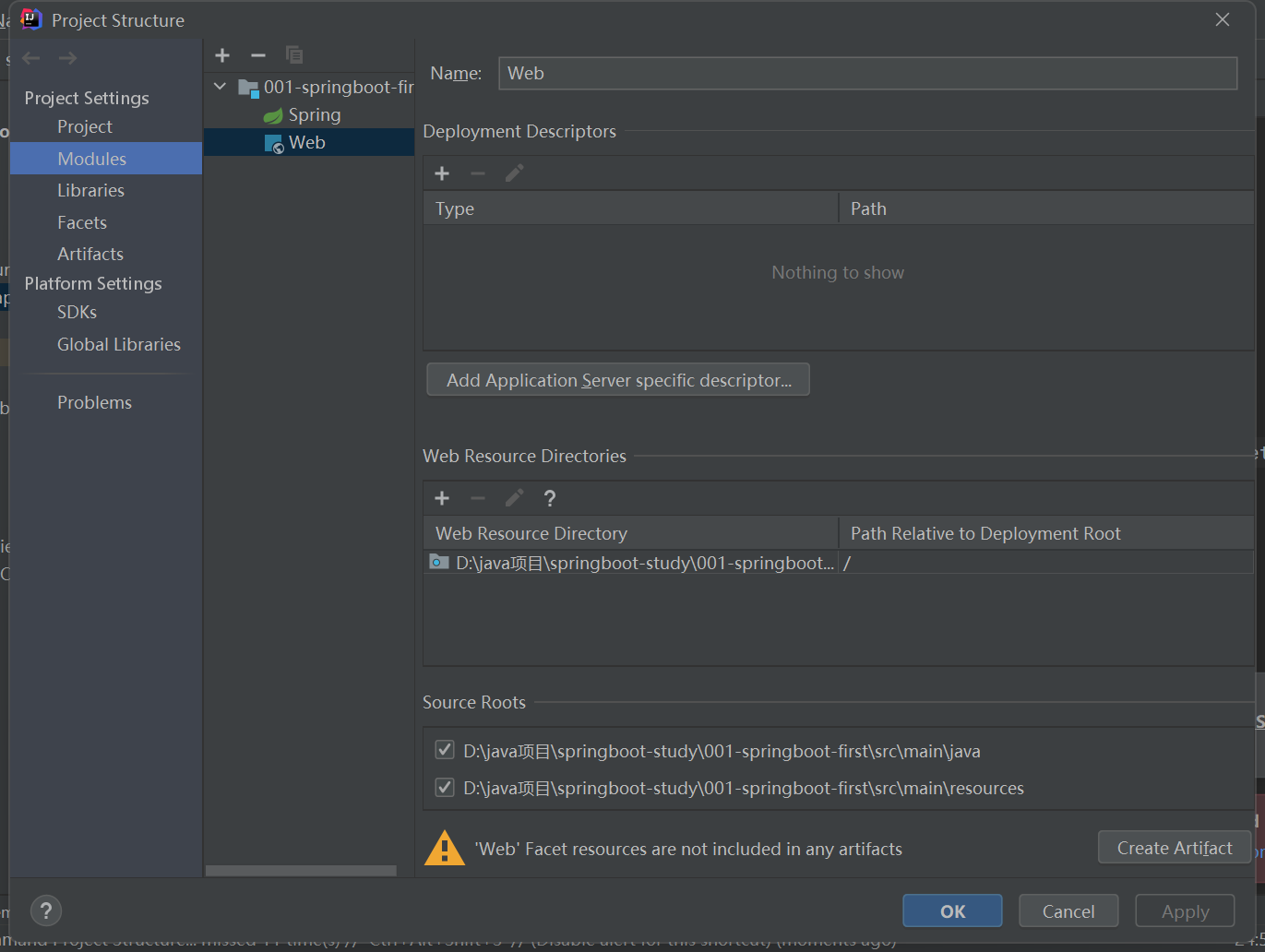
Task: Click the Path column header
Action: (x=1046, y=208)
